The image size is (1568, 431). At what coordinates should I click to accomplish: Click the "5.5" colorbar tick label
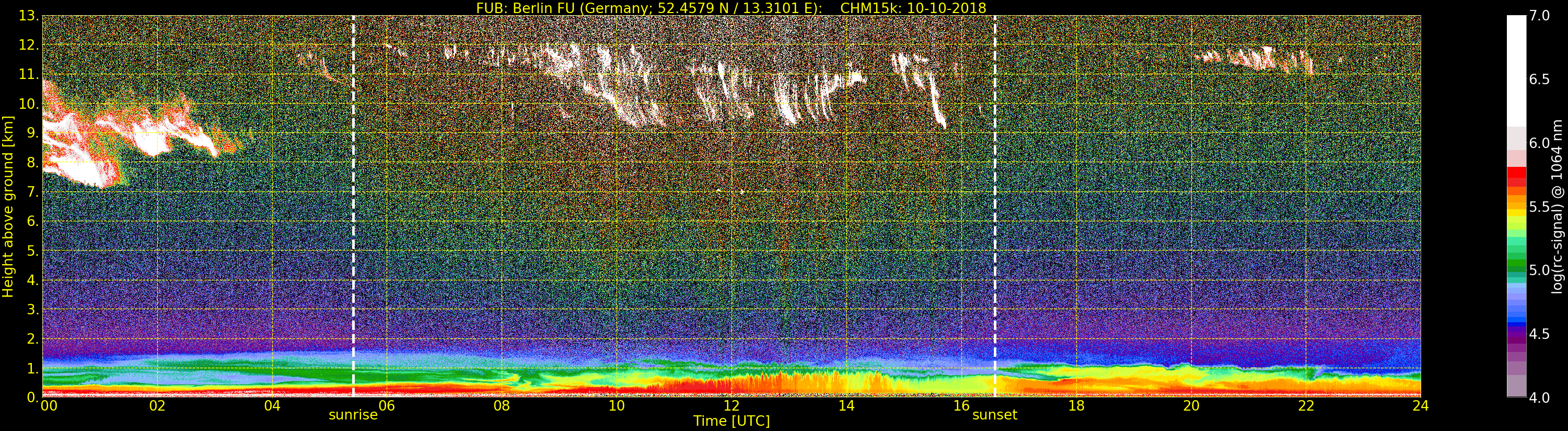[x=1539, y=207]
